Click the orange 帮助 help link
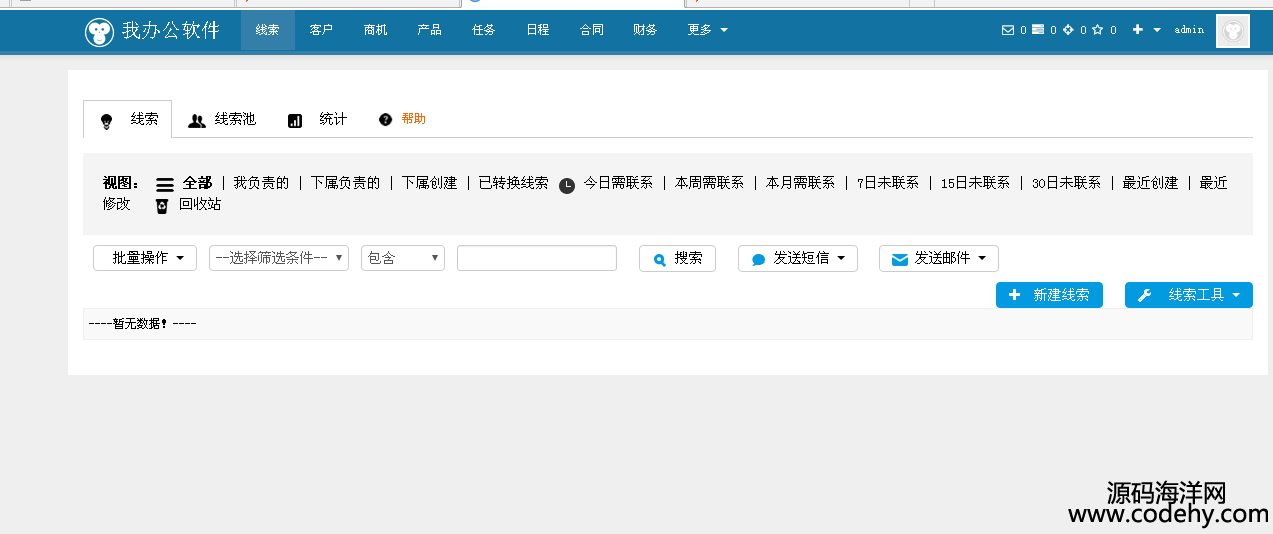Image resolution: width=1273 pixels, height=534 pixels. [x=414, y=119]
